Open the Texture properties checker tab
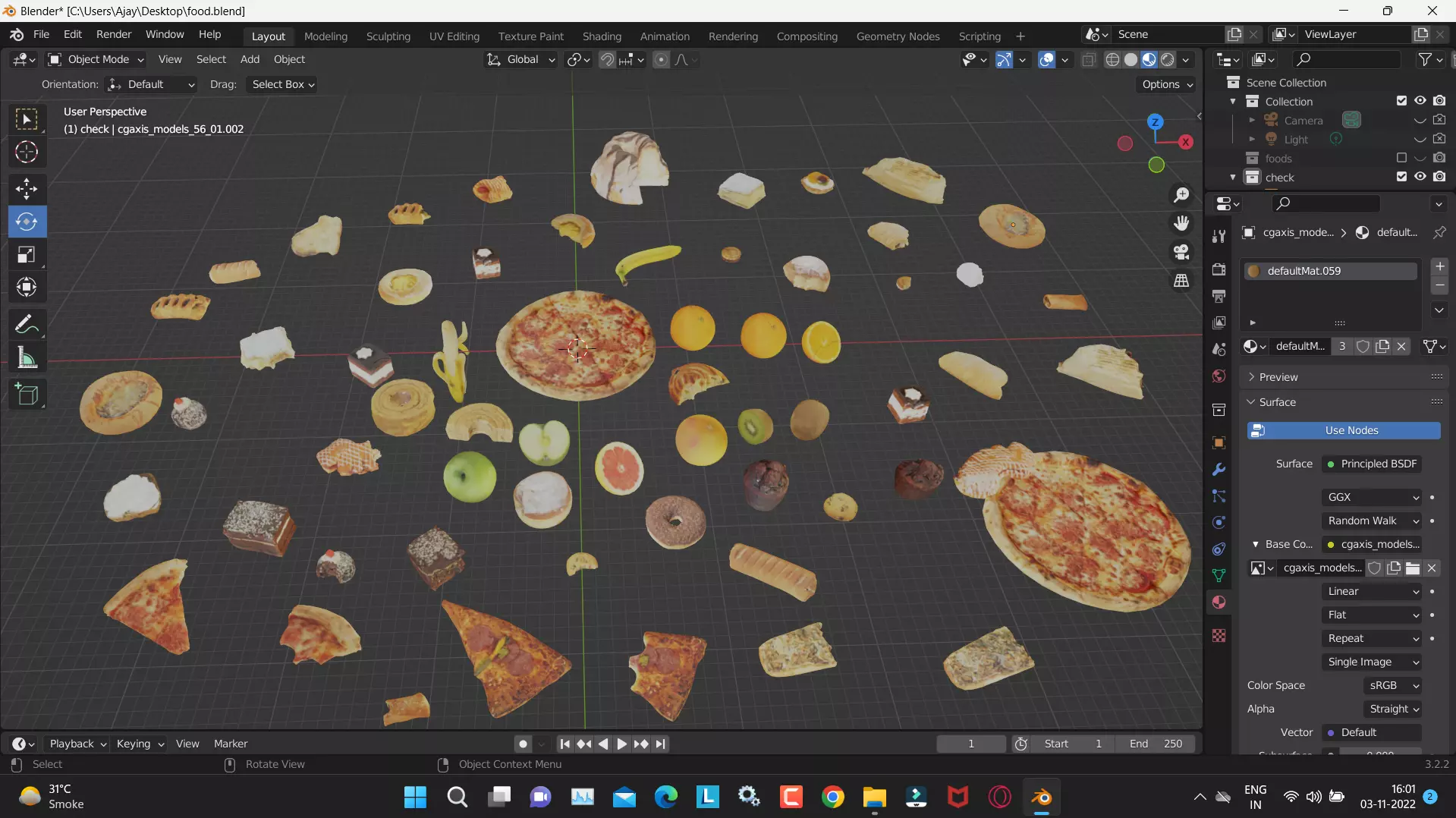 click(x=1219, y=636)
